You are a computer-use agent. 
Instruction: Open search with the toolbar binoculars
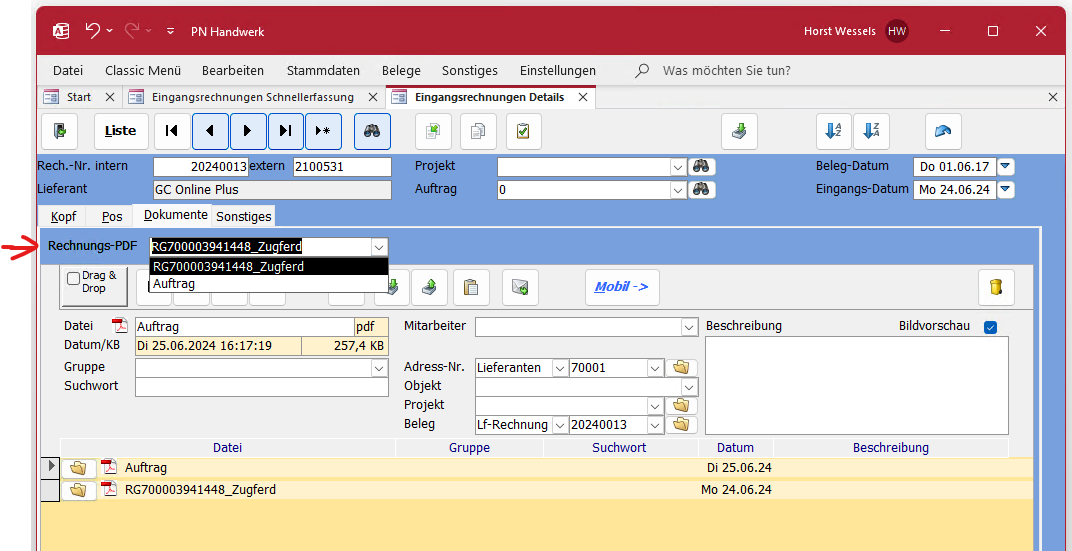coord(372,131)
